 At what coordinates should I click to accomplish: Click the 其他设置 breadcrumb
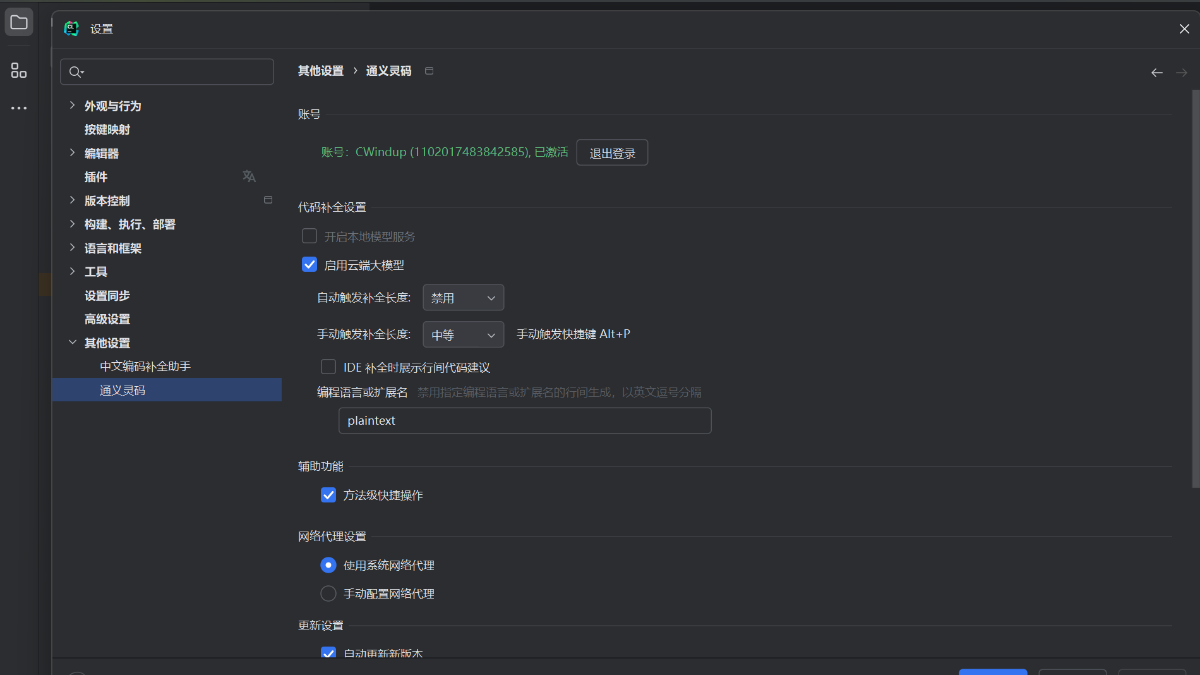click(x=320, y=71)
